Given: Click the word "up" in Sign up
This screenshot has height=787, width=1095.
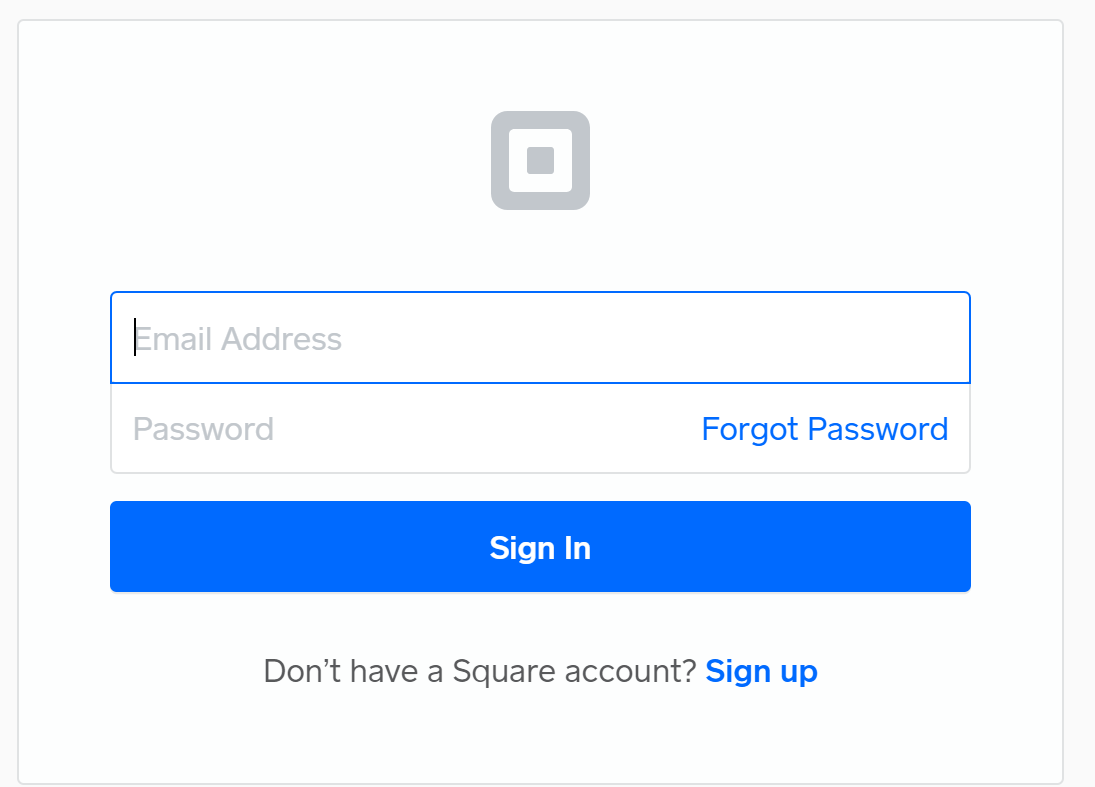Looking at the screenshot, I should pyautogui.click(x=799, y=673).
